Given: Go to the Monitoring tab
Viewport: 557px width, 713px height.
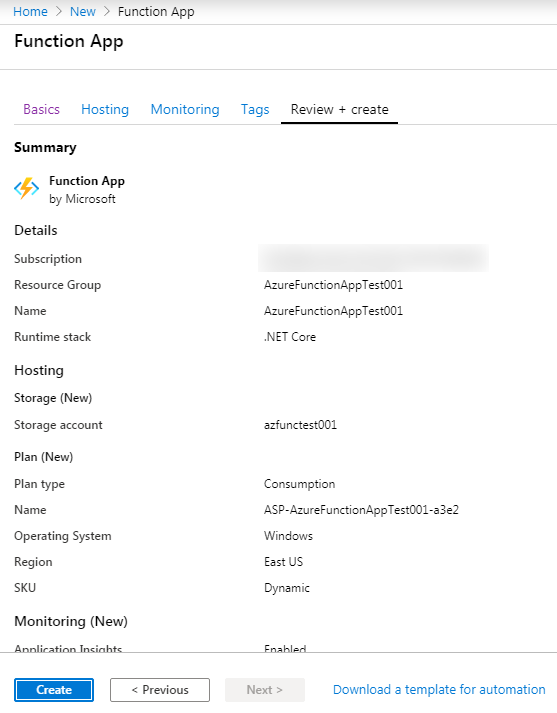Looking at the screenshot, I should 185,110.
